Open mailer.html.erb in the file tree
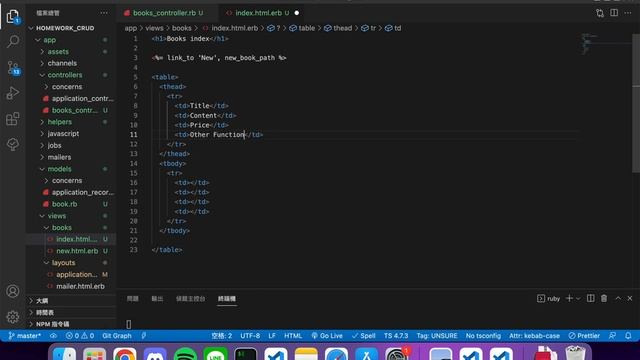The image size is (640, 360). click(x=80, y=286)
